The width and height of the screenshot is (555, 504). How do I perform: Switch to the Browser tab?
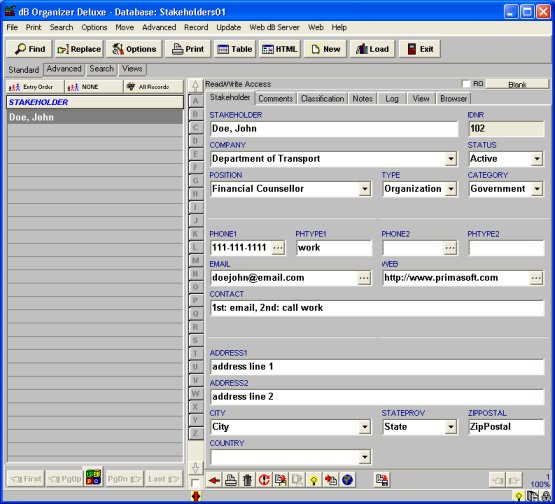pyautogui.click(x=453, y=99)
